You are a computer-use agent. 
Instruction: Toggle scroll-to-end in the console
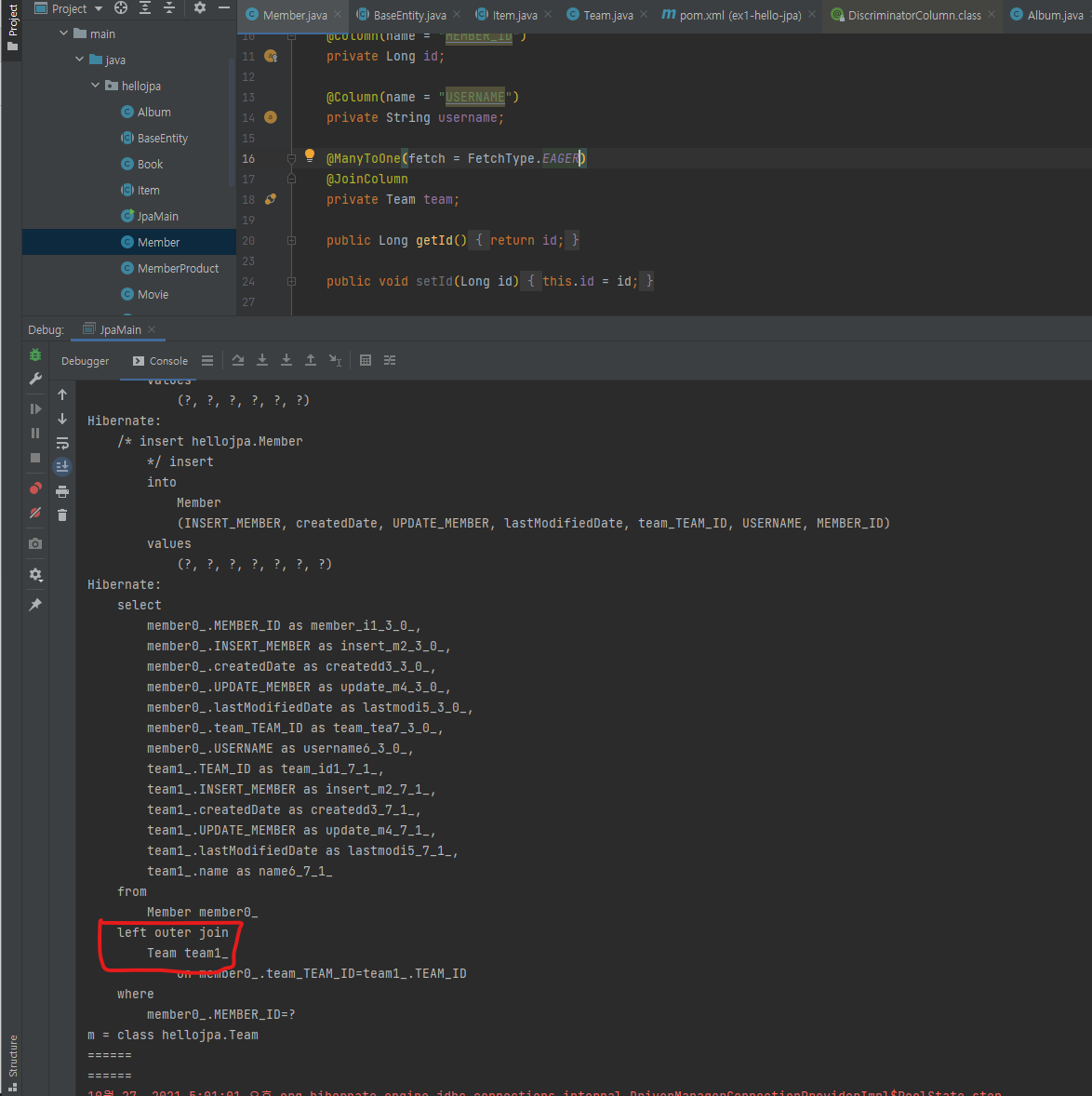pyautogui.click(x=62, y=466)
